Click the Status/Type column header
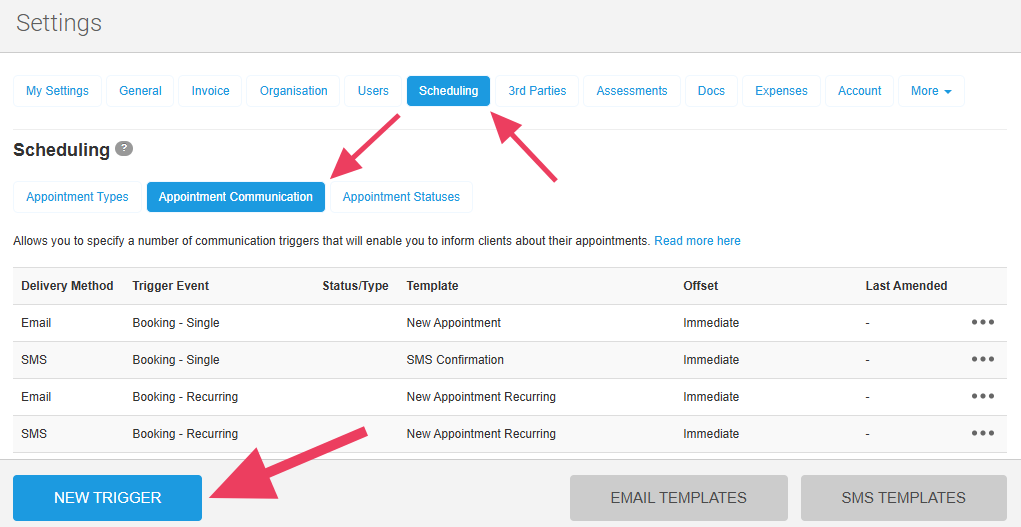The image size is (1021, 527). pyautogui.click(x=356, y=286)
